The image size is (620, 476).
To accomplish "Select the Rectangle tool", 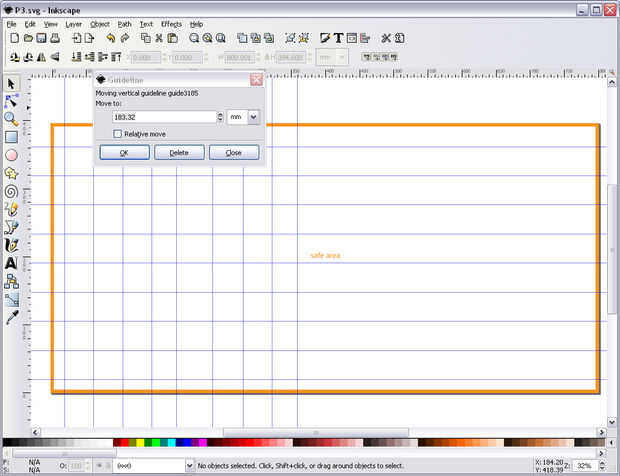I will coord(11,137).
